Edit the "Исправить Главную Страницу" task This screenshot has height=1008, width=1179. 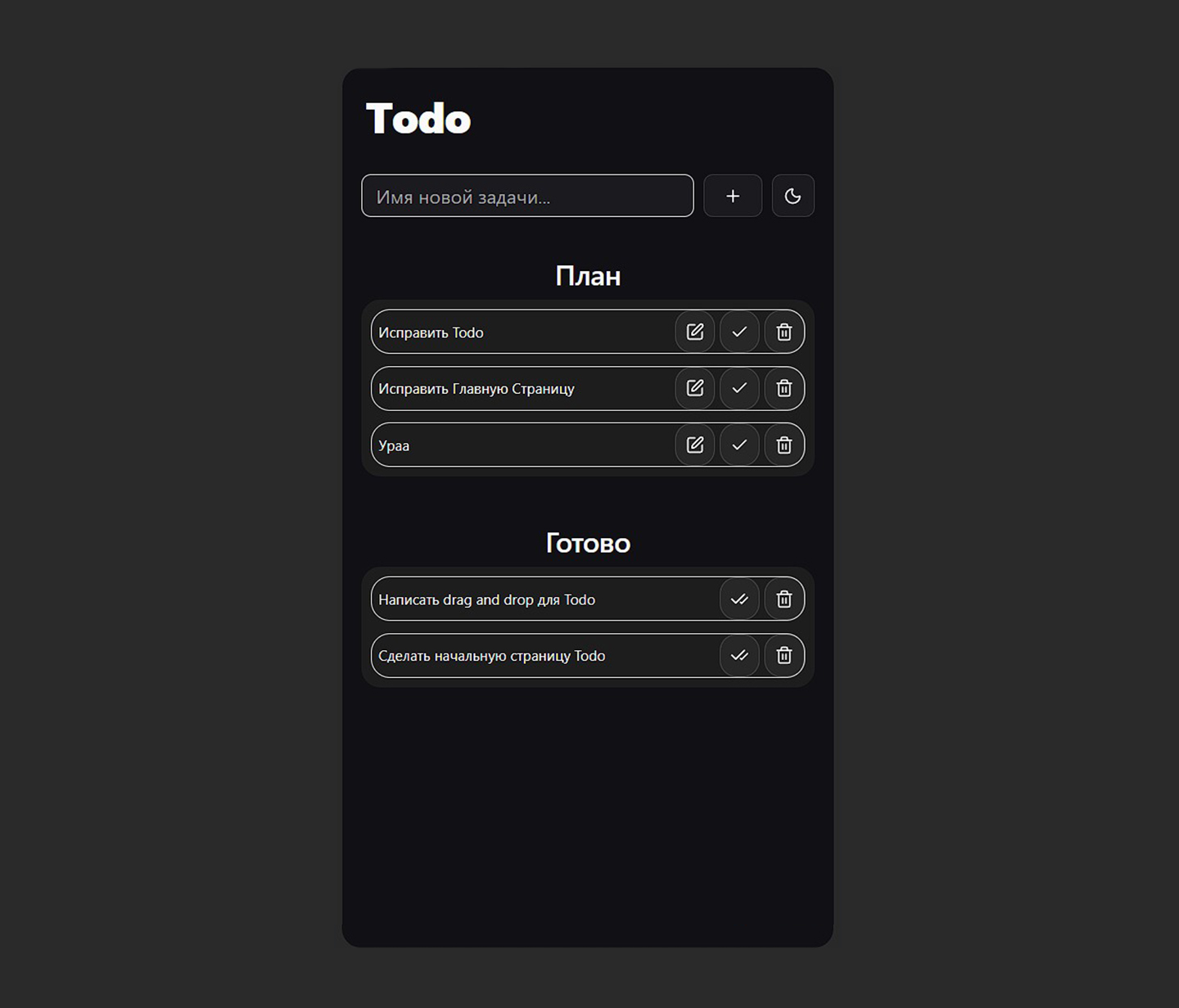[695, 388]
